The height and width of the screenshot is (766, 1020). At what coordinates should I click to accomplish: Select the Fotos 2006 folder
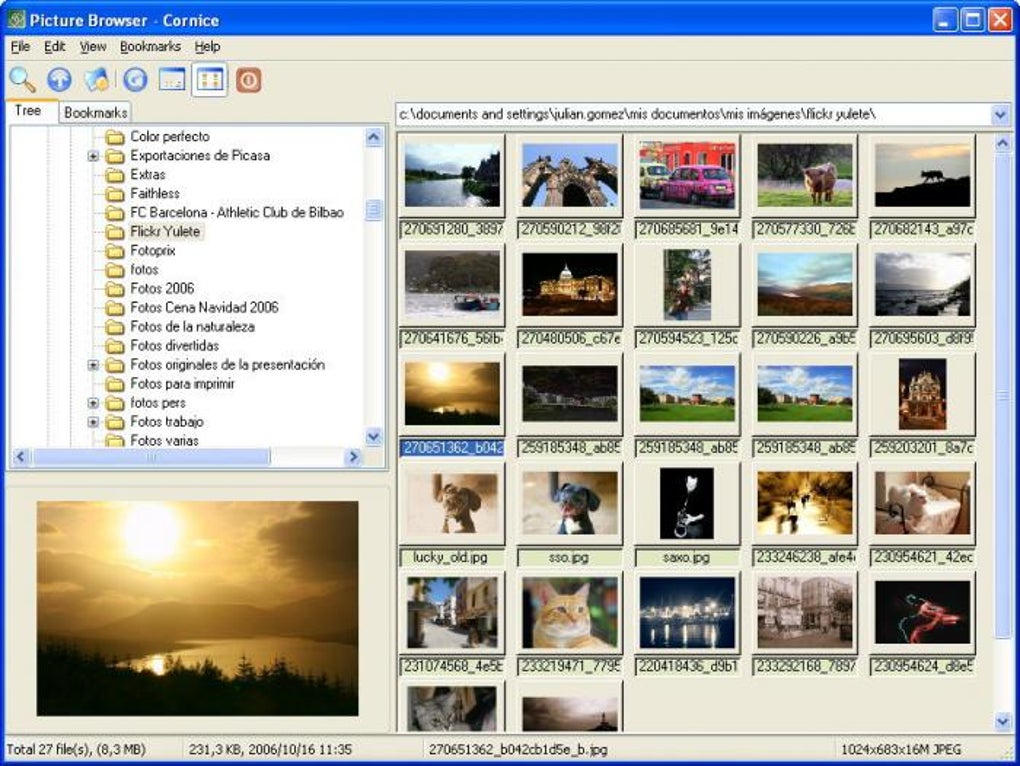pyautogui.click(x=162, y=288)
